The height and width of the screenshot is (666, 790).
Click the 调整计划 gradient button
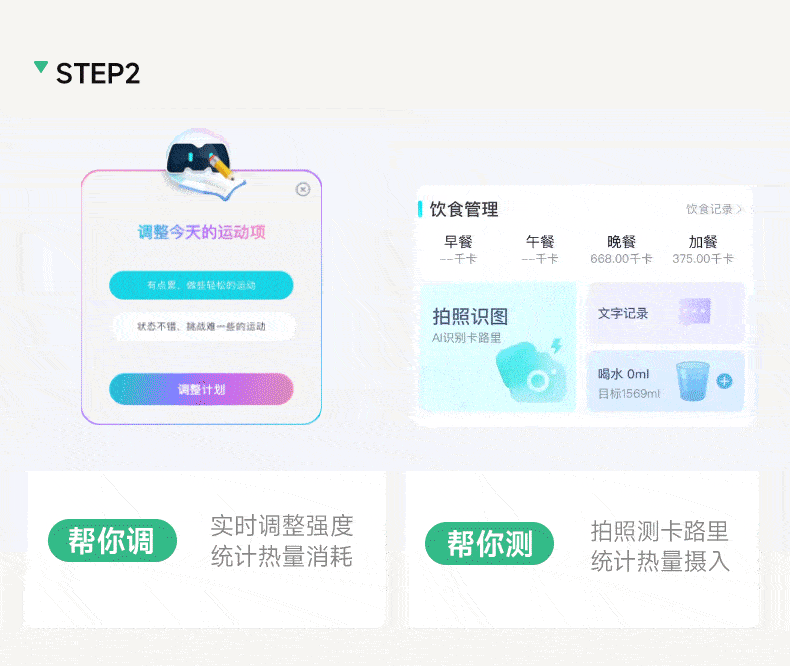(x=201, y=389)
